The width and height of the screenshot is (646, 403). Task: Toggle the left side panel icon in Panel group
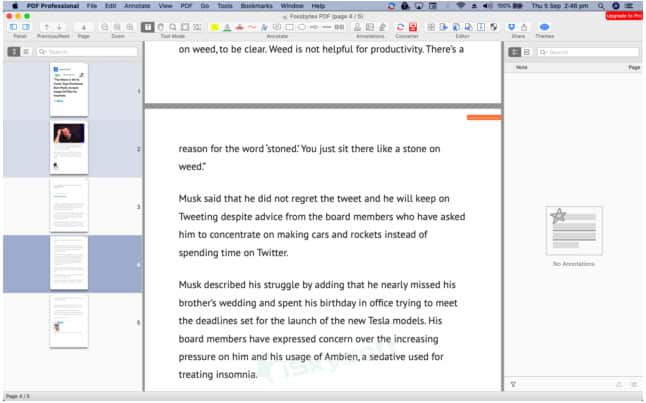[x=14, y=27]
